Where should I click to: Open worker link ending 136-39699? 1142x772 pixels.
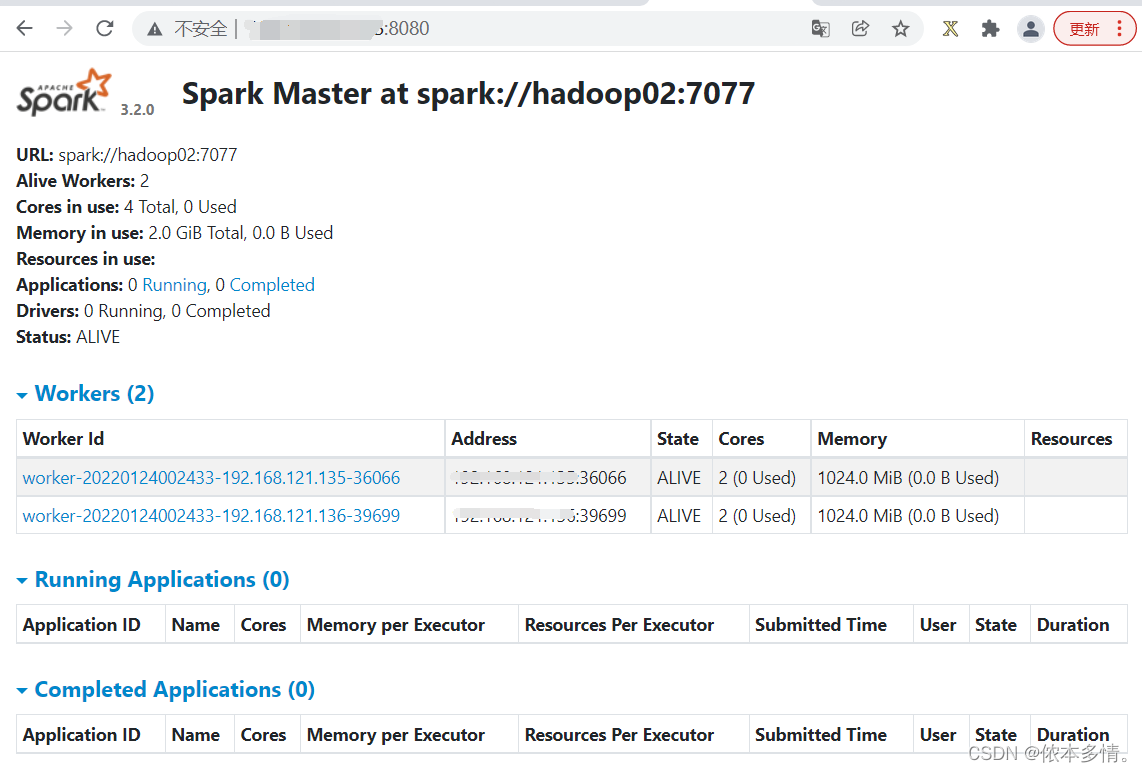pos(211,516)
